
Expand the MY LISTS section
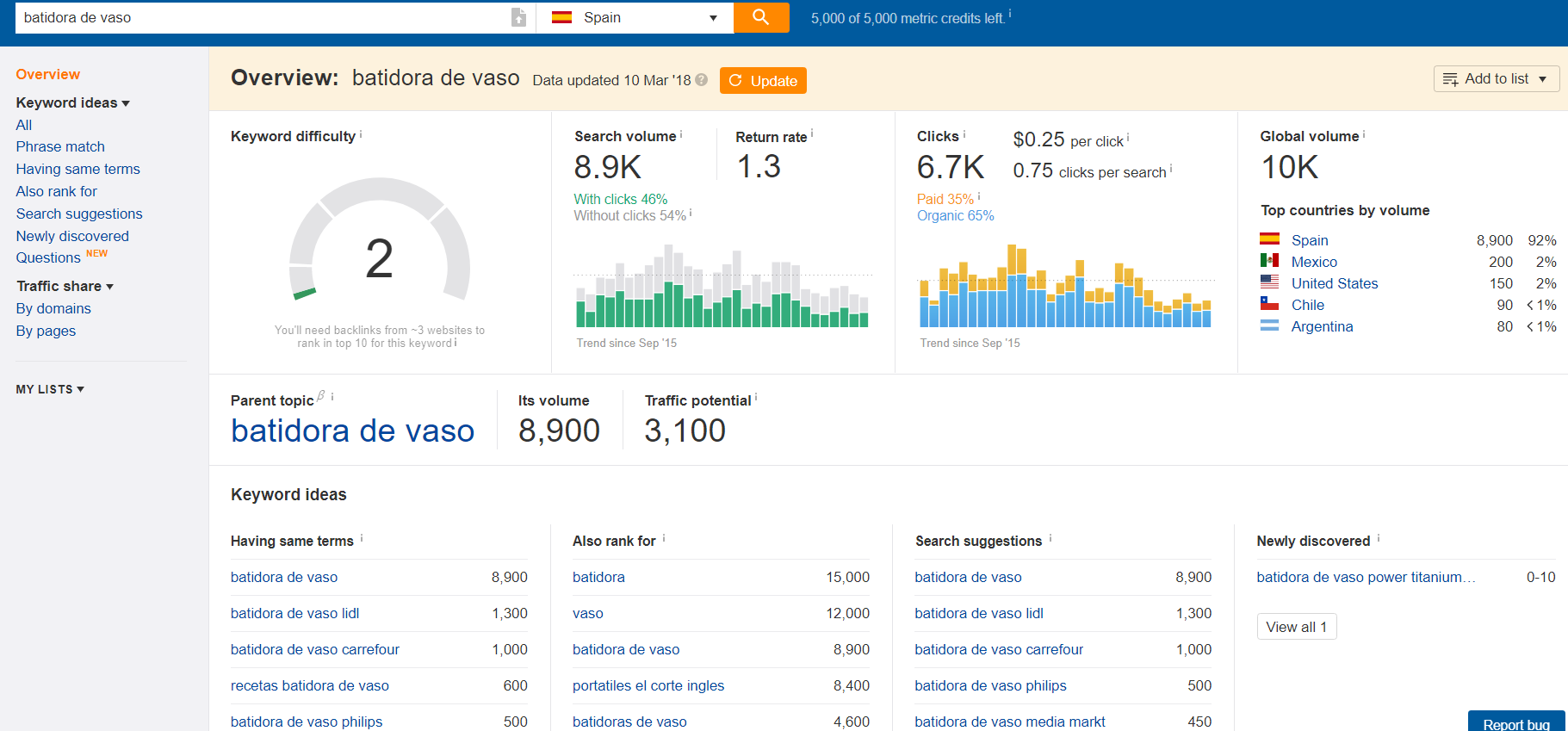(50, 389)
